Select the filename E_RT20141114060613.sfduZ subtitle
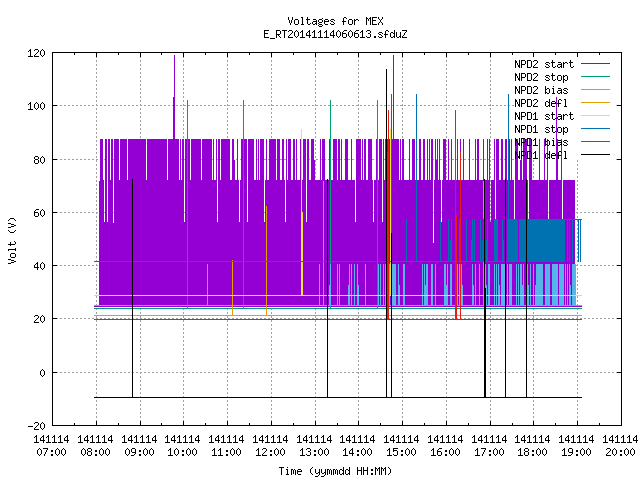The height and width of the screenshot is (480, 640). 335,34
